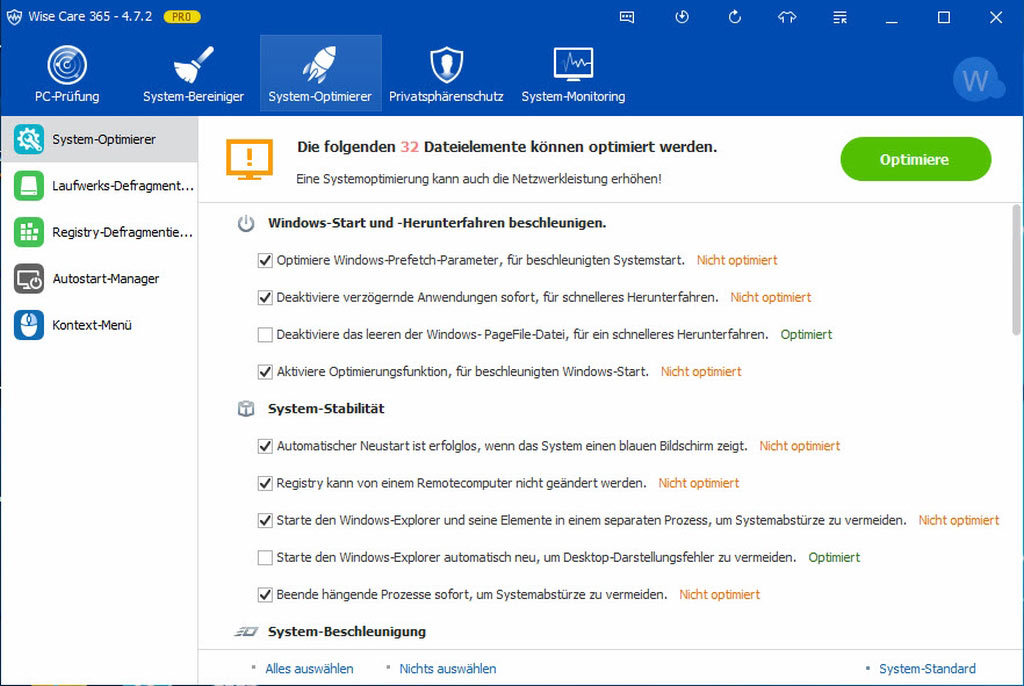This screenshot has width=1024, height=686.
Task: Select the System-Optimierer rocket icon
Action: pos(320,65)
